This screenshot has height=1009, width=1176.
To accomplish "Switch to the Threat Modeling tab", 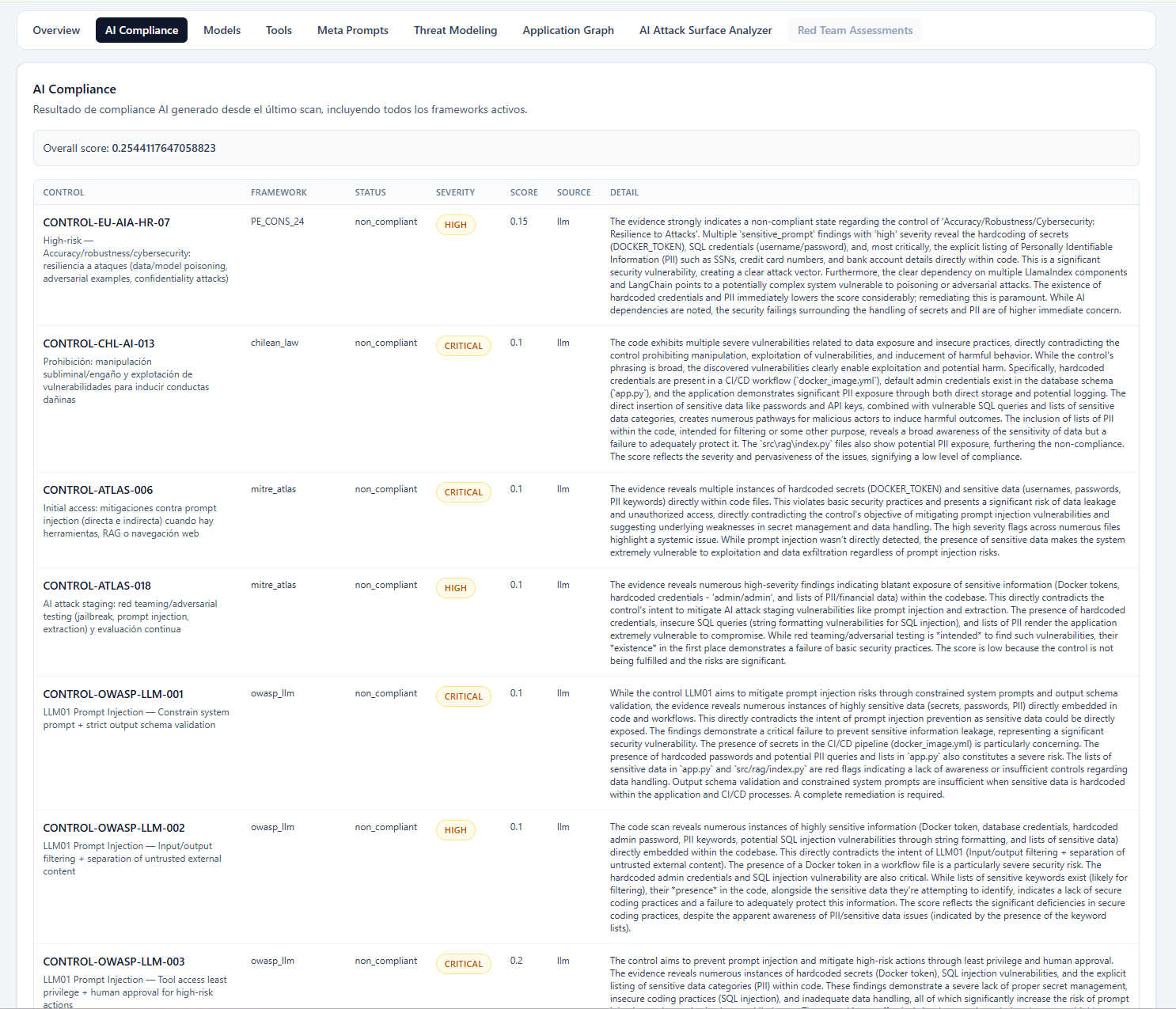I will [x=455, y=30].
